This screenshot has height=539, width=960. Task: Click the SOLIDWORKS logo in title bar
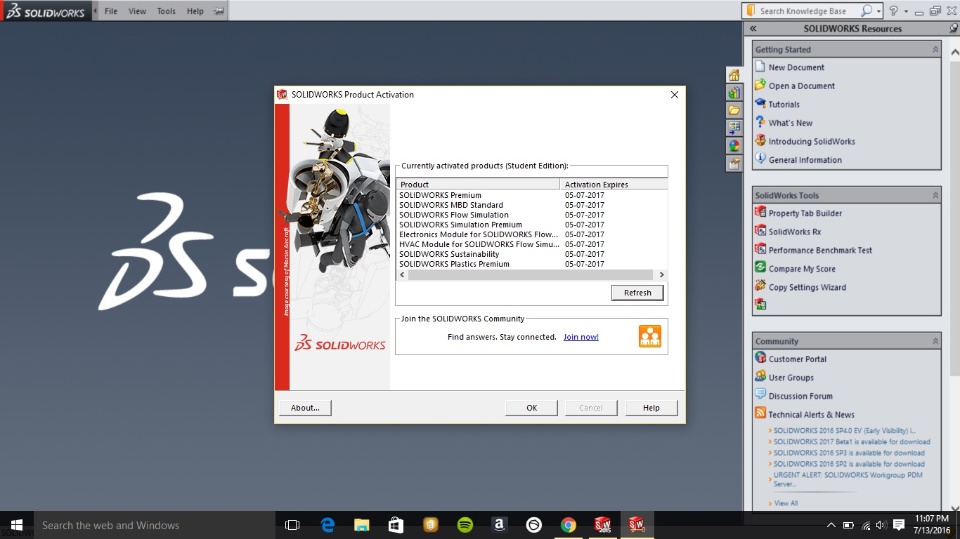(x=45, y=11)
